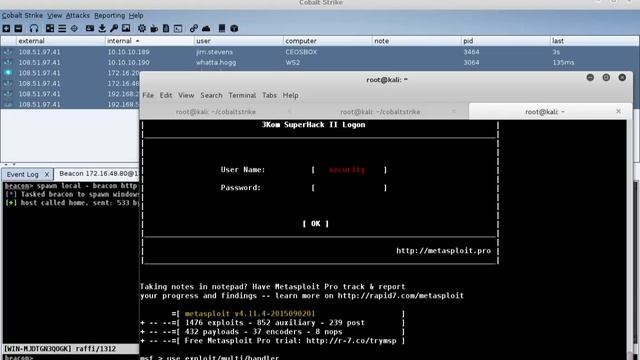Sort sessions by user column header

click(x=238, y=41)
